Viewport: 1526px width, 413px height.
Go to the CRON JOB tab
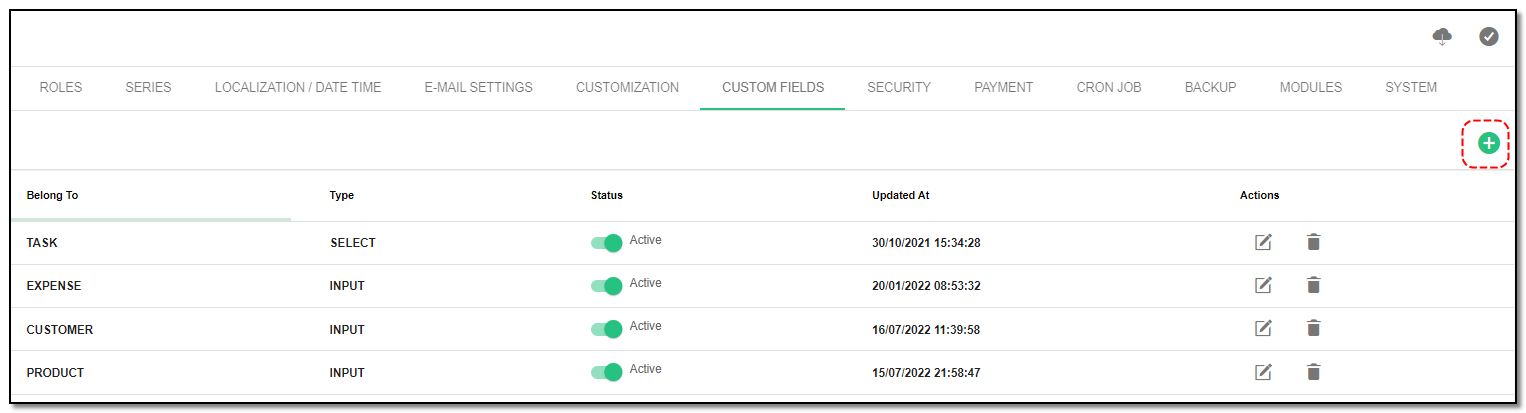[x=1109, y=87]
